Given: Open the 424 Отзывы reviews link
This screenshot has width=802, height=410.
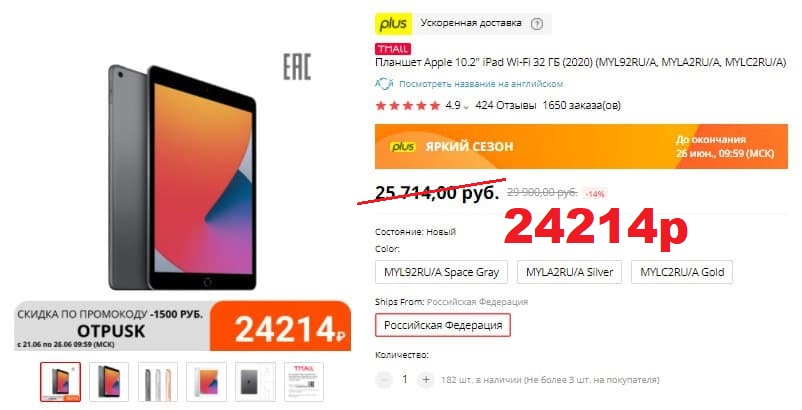Looking at the screenshot, I should coord(506,105).
